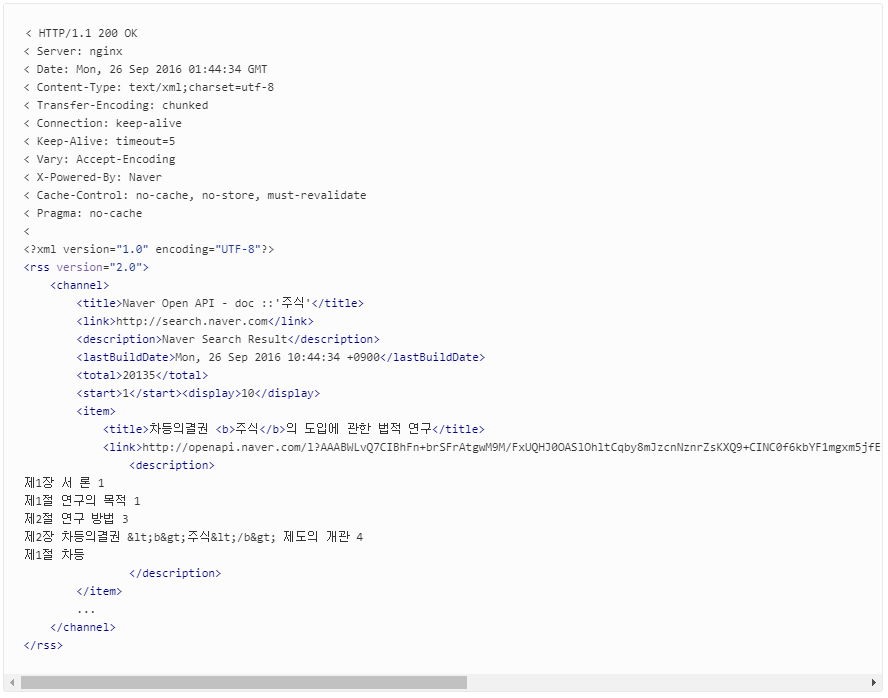Click the horizontal scrollbar right arrow
The width and height of the screenshot is (888, 698).
[x=874, y=683]
